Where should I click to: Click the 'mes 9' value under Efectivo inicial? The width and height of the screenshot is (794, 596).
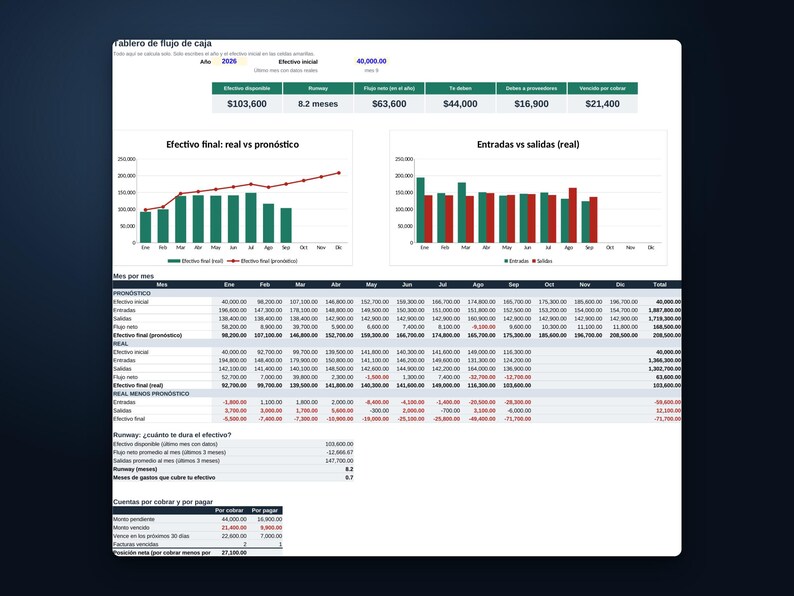371,70
